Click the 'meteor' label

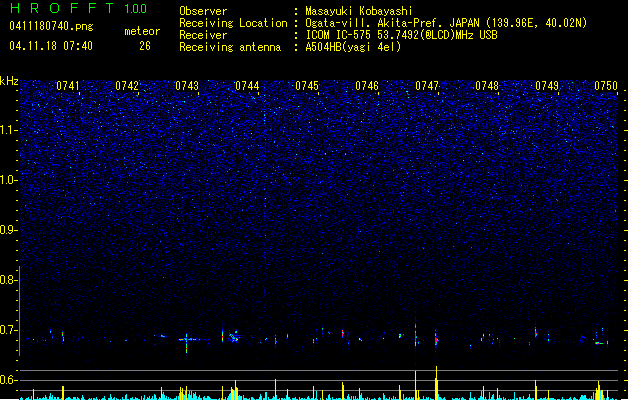[x=142, y=31]
